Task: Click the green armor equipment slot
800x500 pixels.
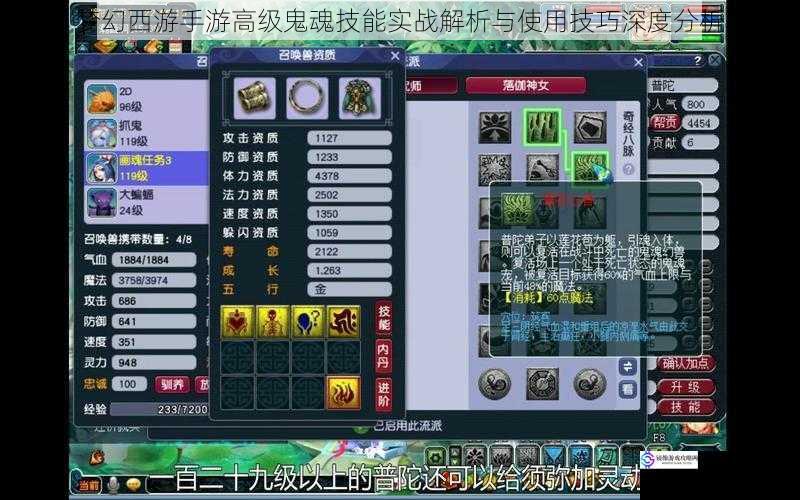Action: (x=360, y=97)
